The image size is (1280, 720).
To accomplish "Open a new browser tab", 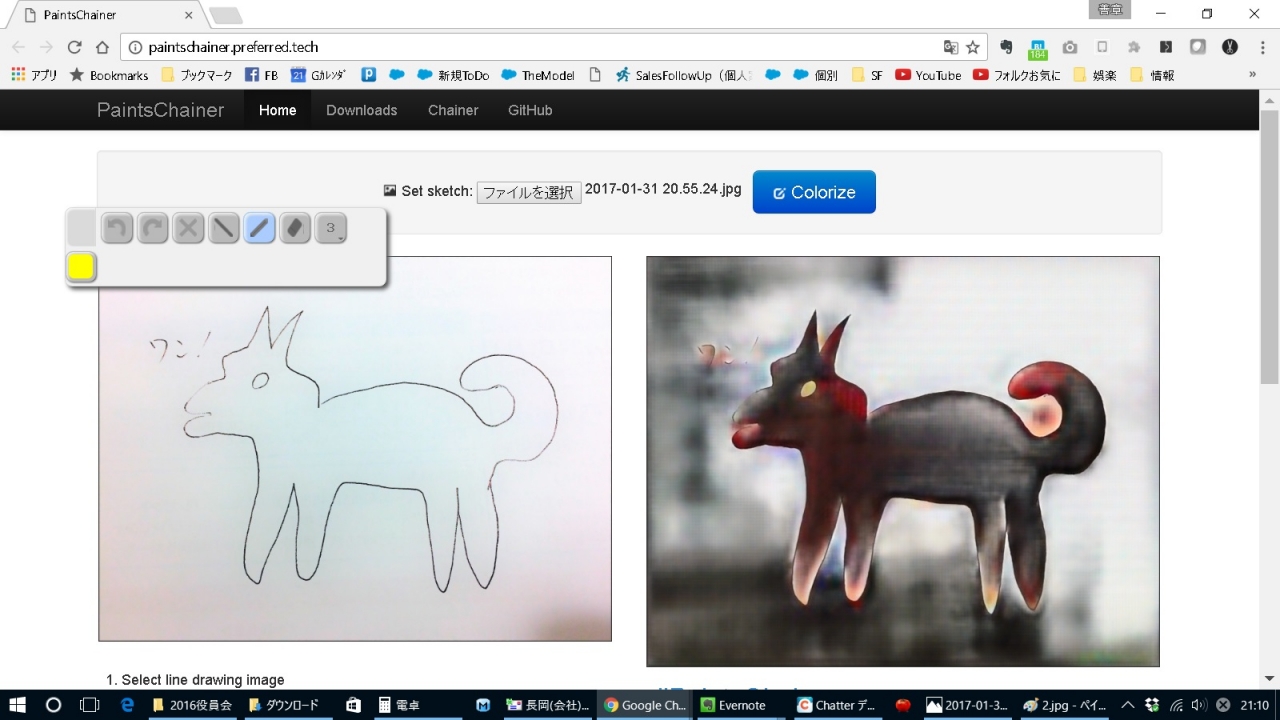I will [x=226, y=15].
